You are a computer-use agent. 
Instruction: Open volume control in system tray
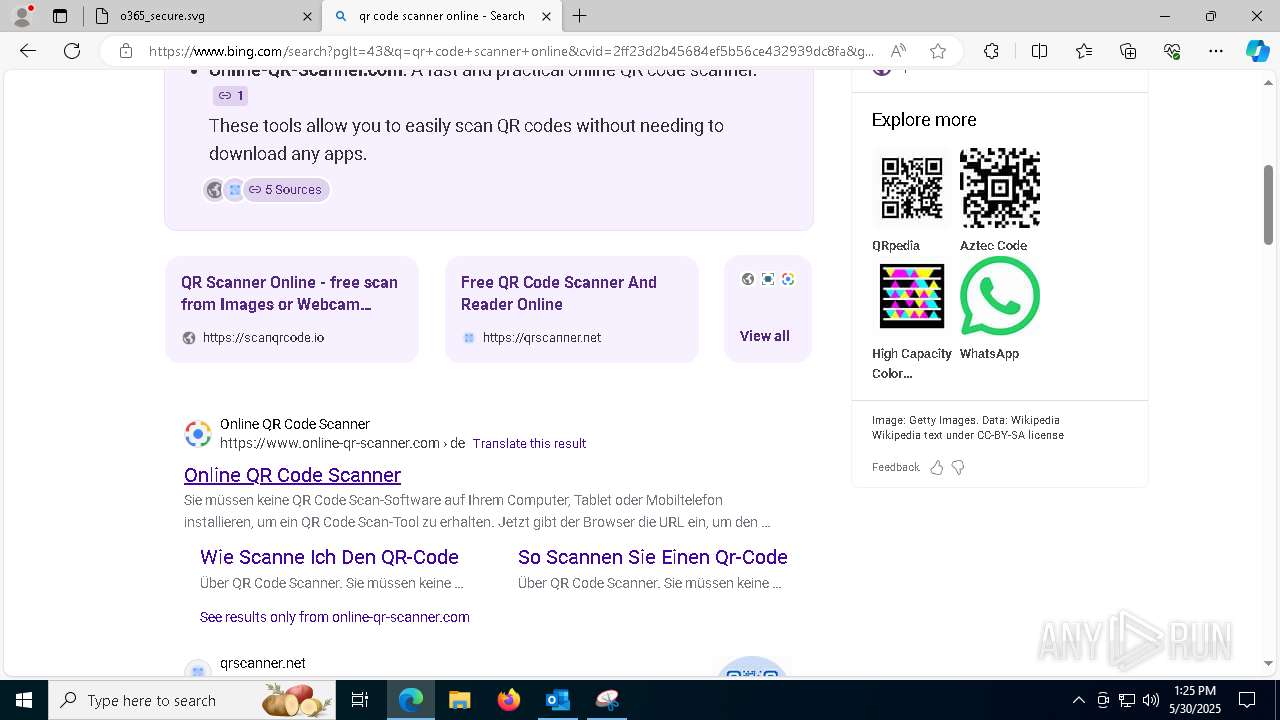1151,700
